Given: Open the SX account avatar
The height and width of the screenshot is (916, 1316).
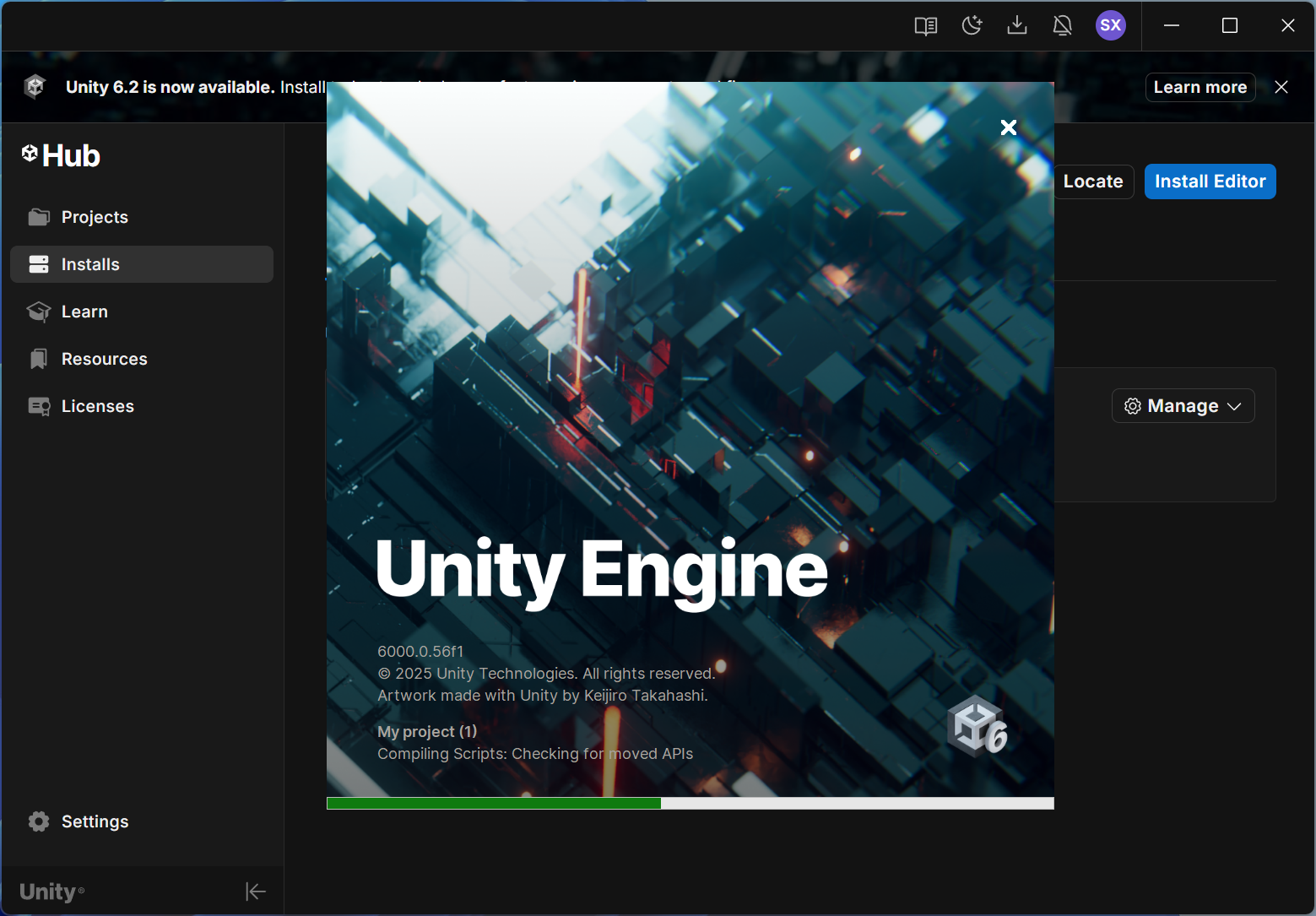Looking at the screenshot, I should point(1111,25).
